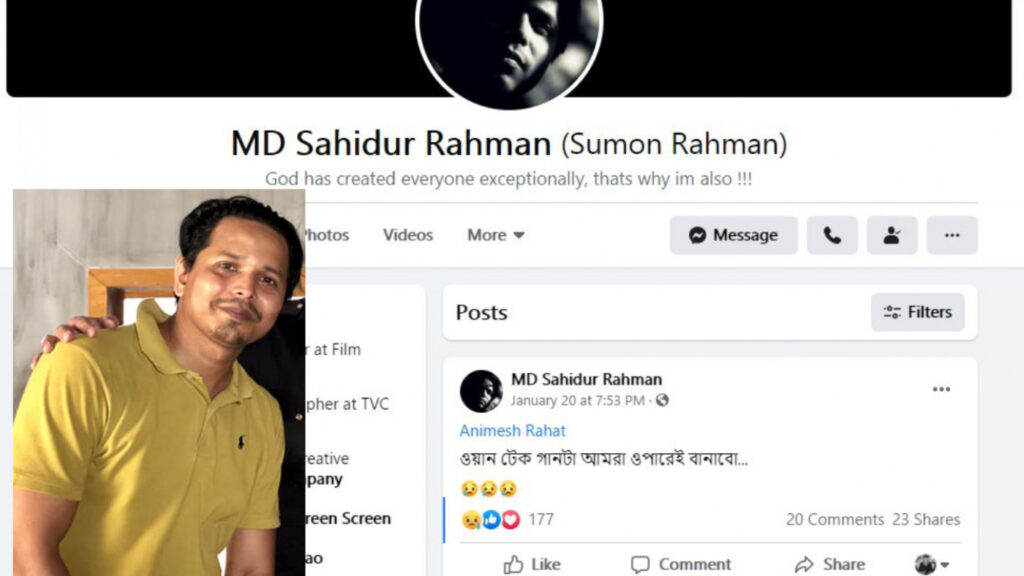Open the post's three-dots options menu
Viewport: 1024px width, 576px height.
[941, 389]
